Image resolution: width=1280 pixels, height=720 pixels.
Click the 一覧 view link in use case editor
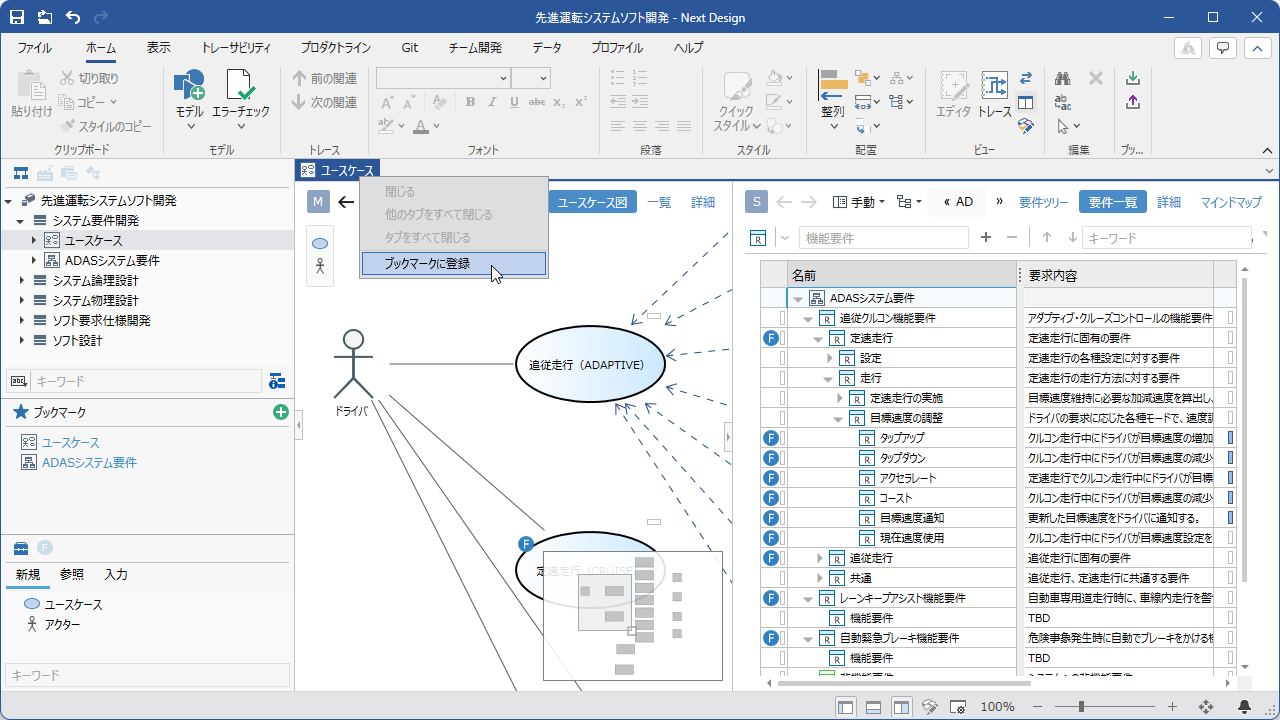(659, 202)
